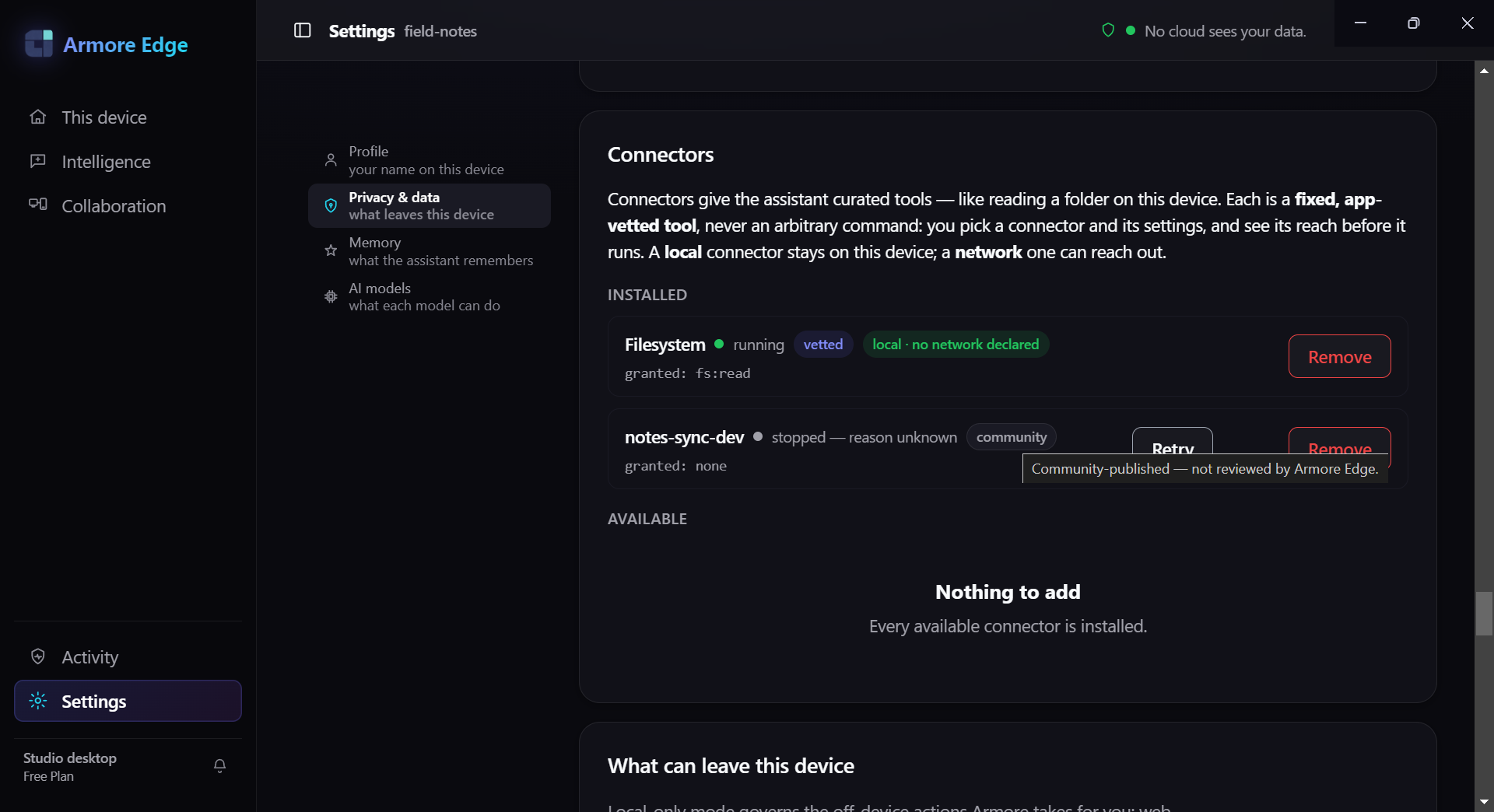Click the 'What can leave this device' heading

tap(731, 766)
